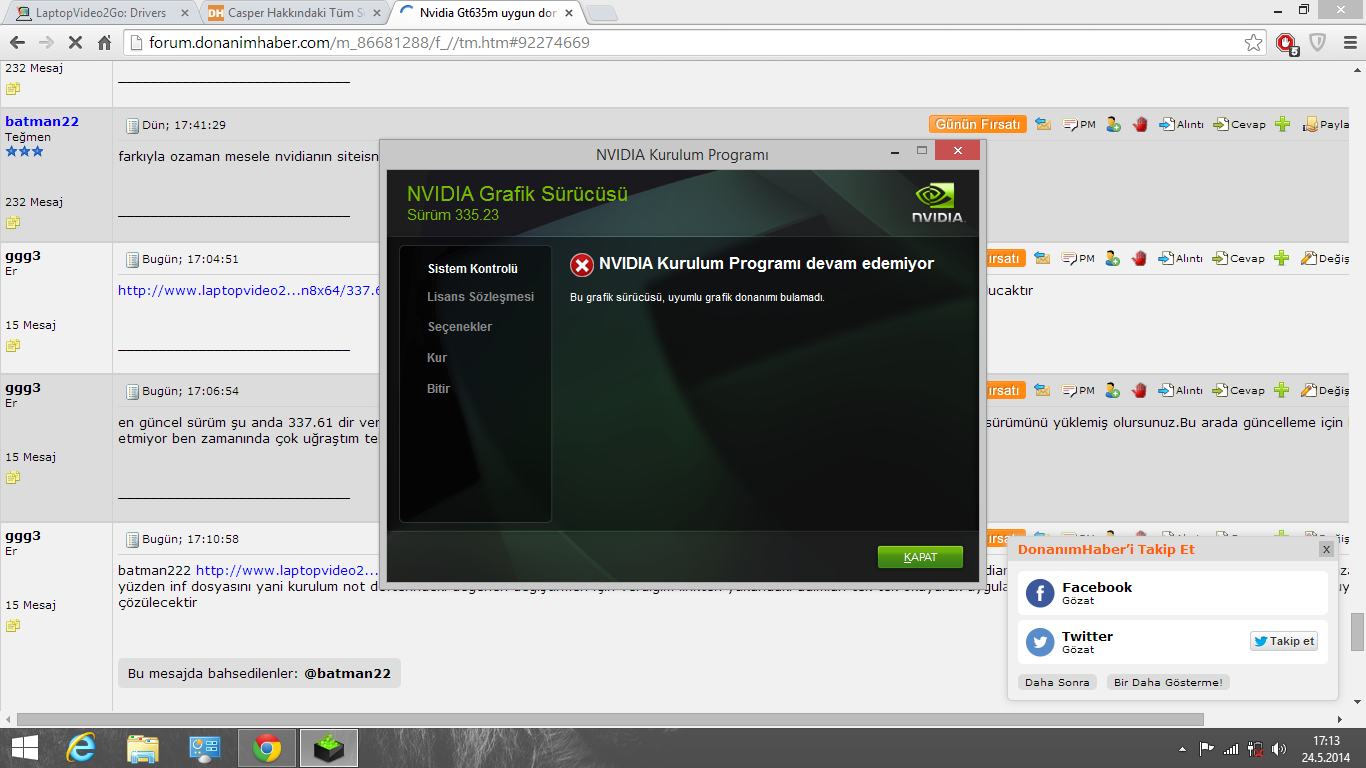Click KAPAT button in NVIDIA installer
The image size is (1366, 768).
(x=920, y=557)
